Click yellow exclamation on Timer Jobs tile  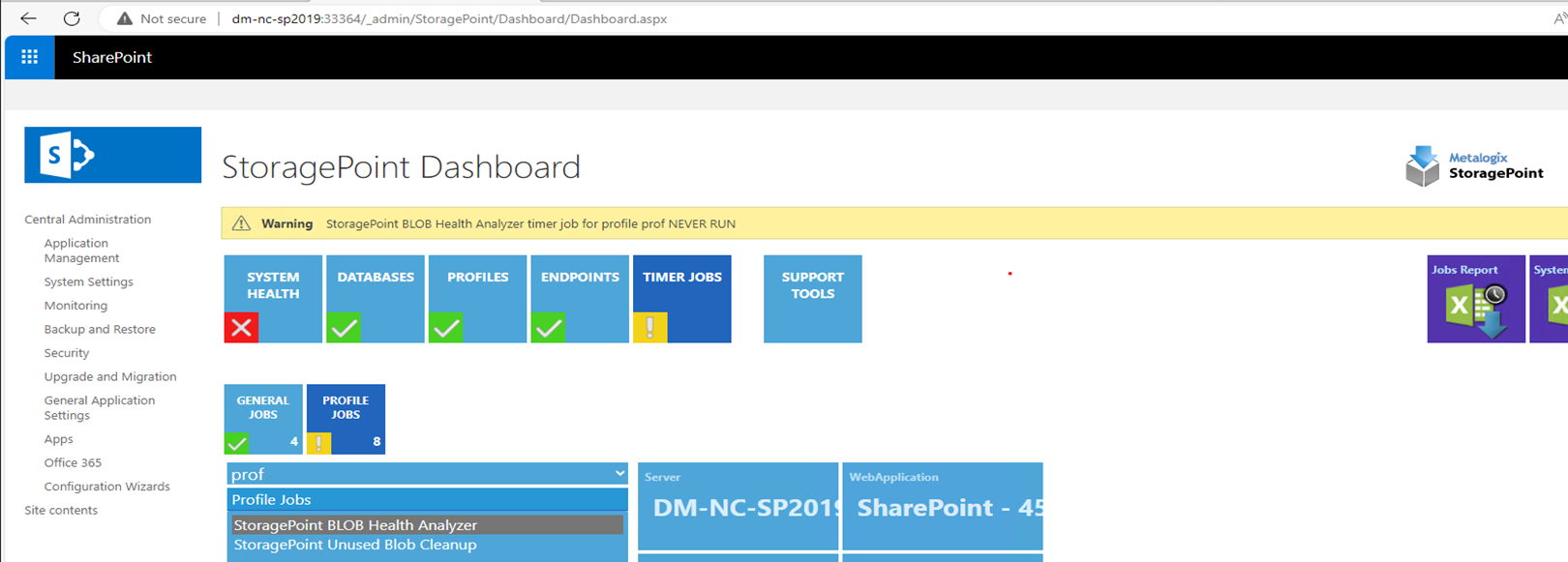click(x=650, y=328)
